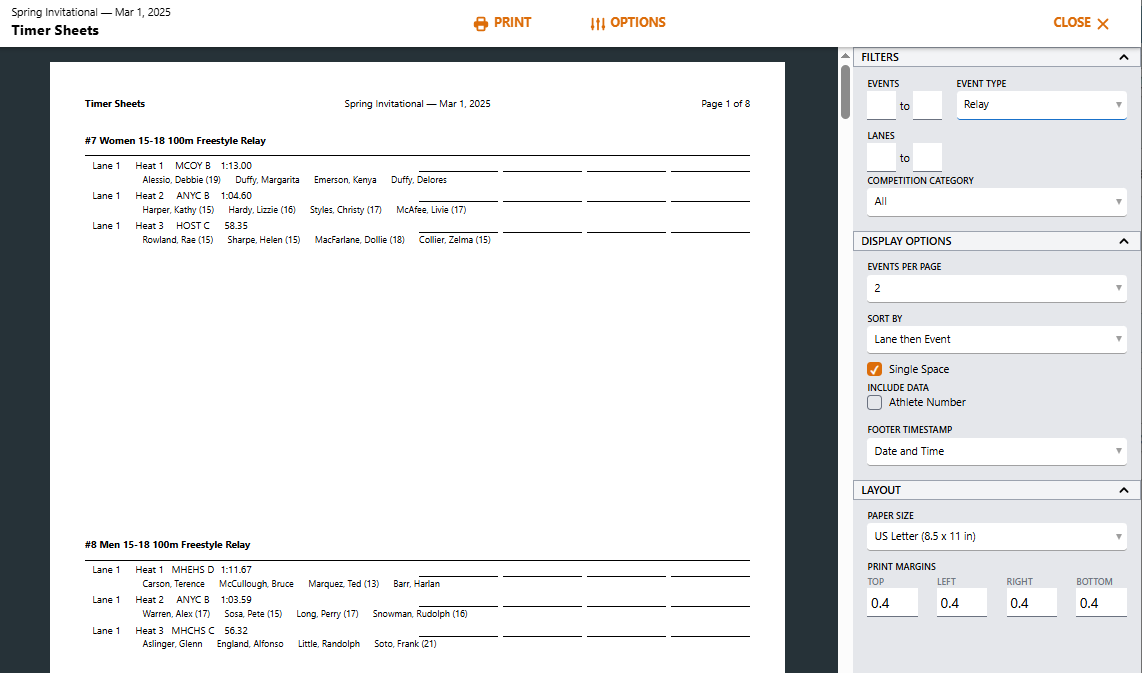Image resolution: width=1142 pixels, height=673 pixels.
Task: Enable the Athlete Number checkbox
Action: [x=875, y=403]
